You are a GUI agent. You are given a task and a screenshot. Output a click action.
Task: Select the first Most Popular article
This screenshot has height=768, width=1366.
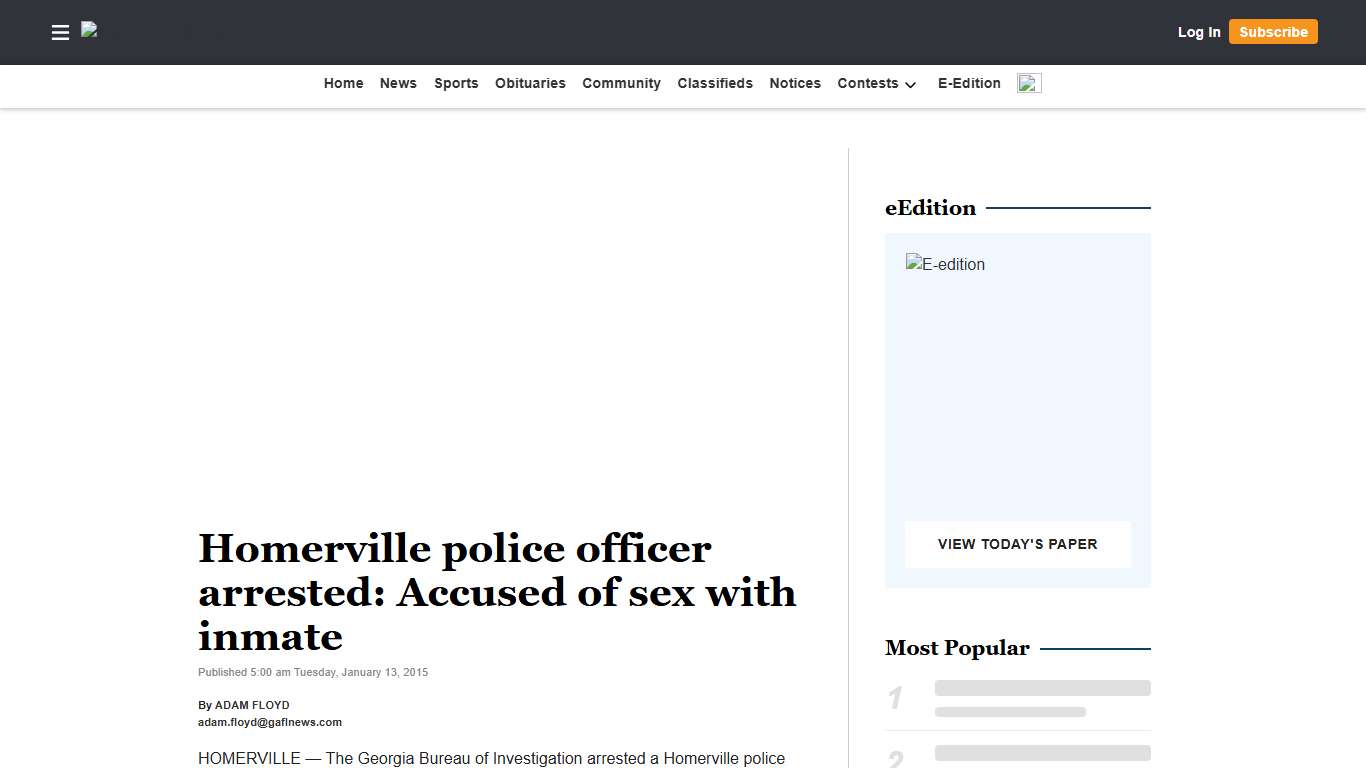coord(1042,699)
